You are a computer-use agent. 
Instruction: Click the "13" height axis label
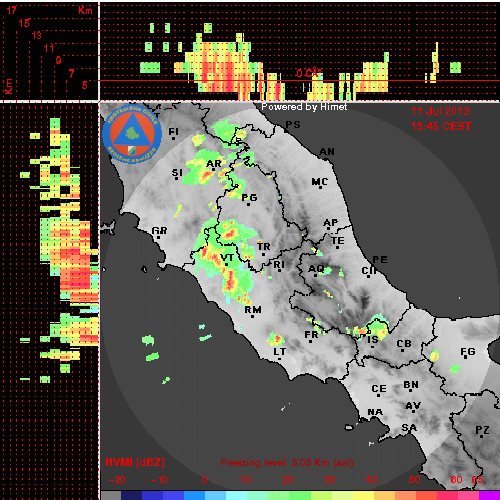pyautogui.click(x=37, y=35)
